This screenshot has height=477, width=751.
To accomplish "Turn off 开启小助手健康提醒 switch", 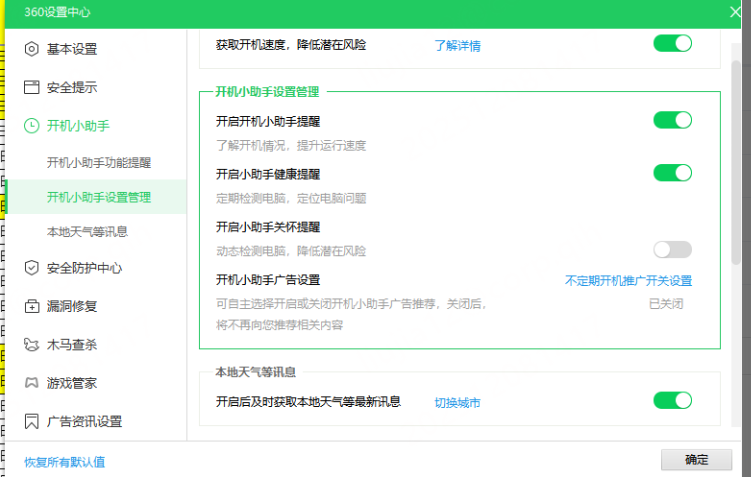I will [x=672, y=173].
